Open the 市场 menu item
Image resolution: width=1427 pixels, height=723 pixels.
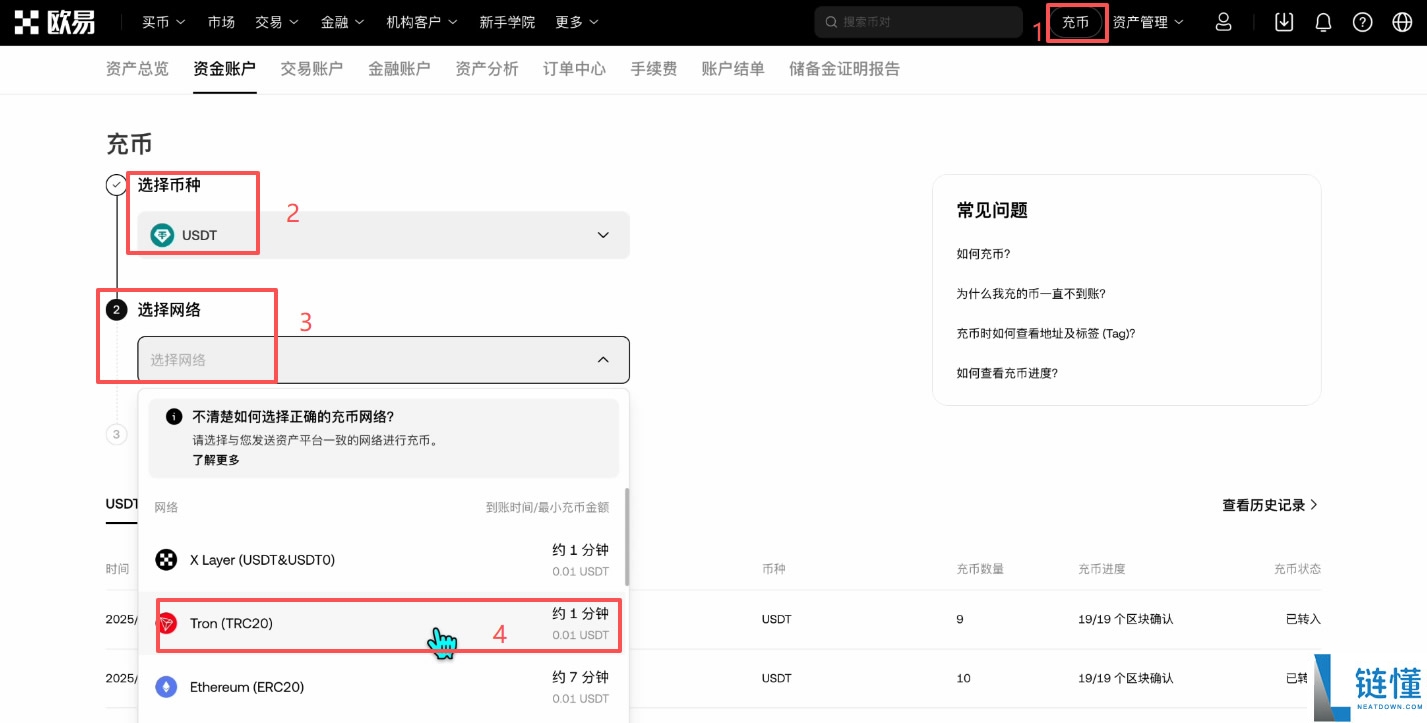pos(221,22)
